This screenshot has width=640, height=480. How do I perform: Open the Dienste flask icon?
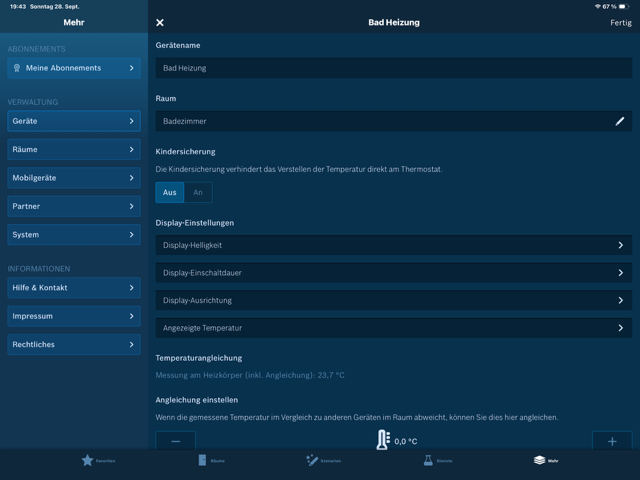[428, 460]
